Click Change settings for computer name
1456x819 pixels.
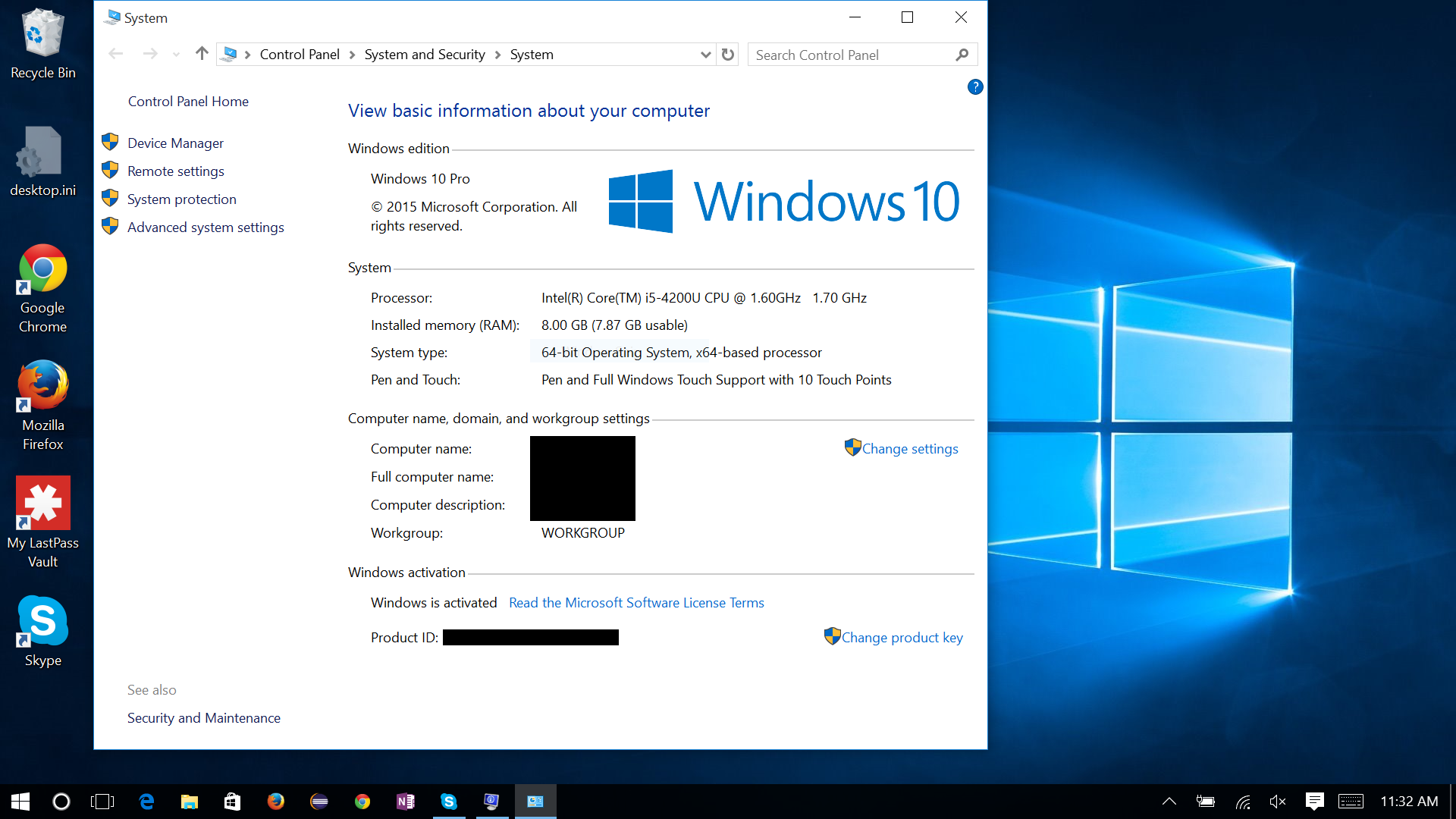pos(909,449)
